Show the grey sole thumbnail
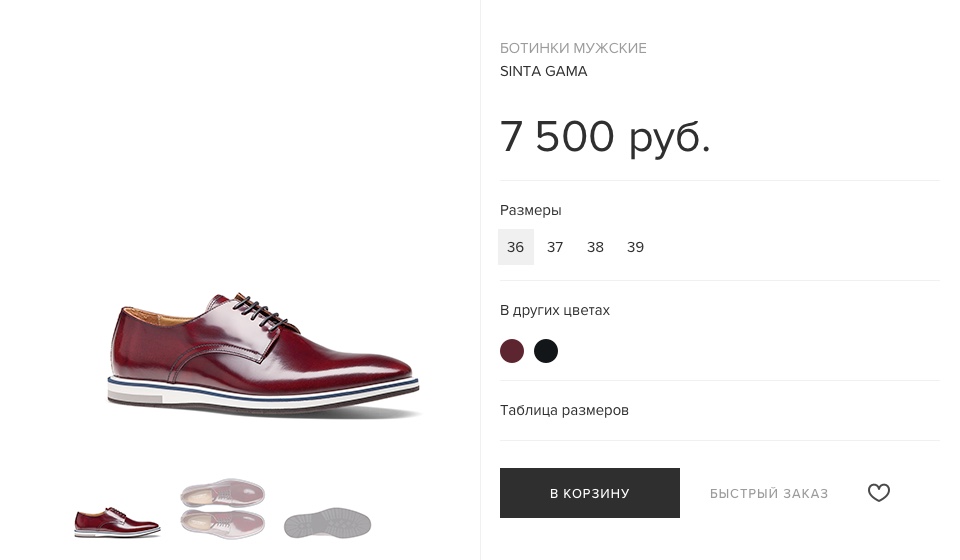The width and height of the screenshot is (960, 560). tap(327, 523)
